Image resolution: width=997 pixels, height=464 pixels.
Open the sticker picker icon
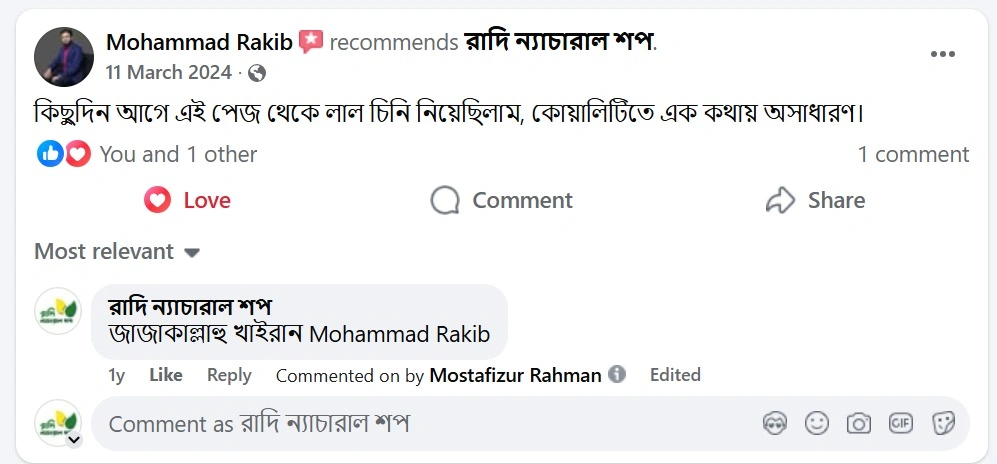pyautogui.click(x=943, y=424)
